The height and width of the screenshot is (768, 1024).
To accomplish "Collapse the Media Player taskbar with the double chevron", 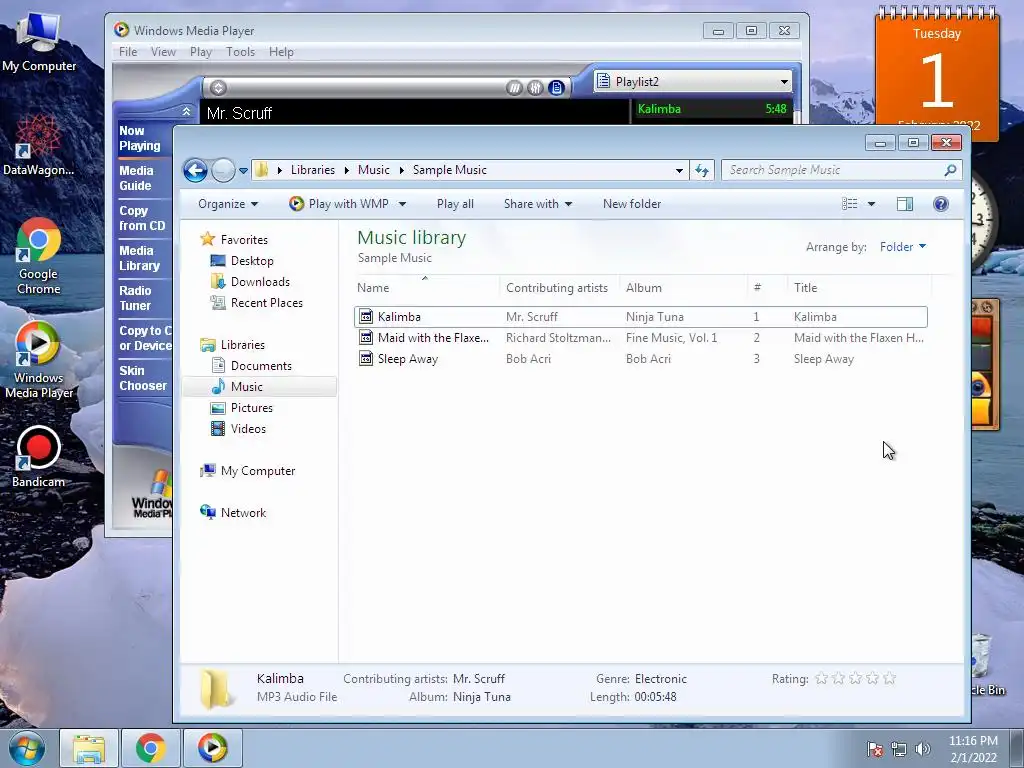I will click(186, 112).
